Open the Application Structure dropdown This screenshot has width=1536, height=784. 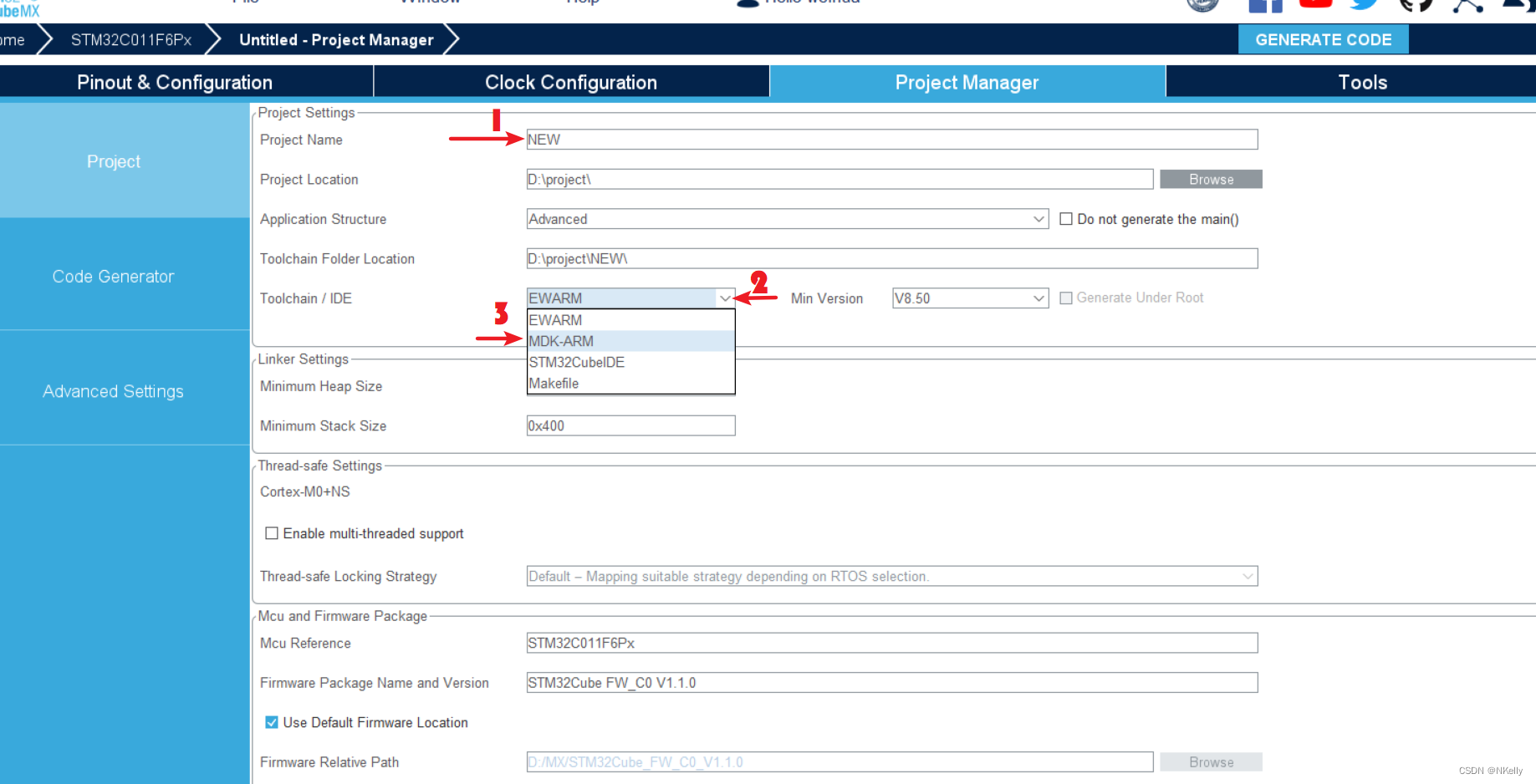pos(788,219)
